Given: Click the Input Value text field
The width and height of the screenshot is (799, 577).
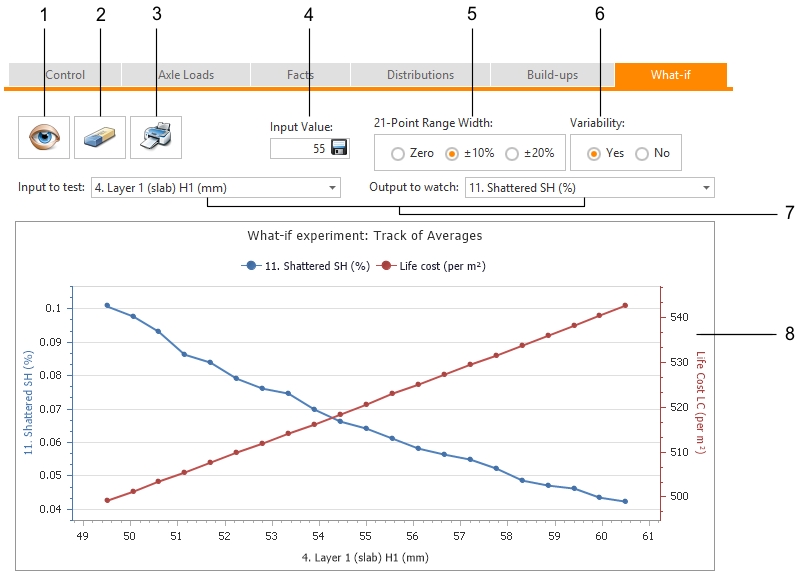Looking at the screenshot, I should pos(300,149).
